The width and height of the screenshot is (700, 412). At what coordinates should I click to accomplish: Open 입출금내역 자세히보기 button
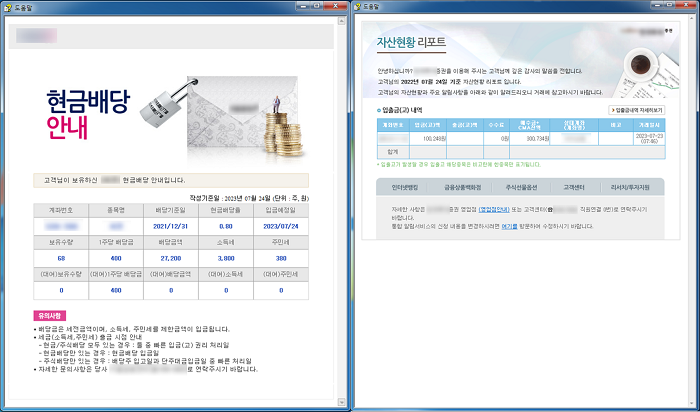(x=637, y=110)
